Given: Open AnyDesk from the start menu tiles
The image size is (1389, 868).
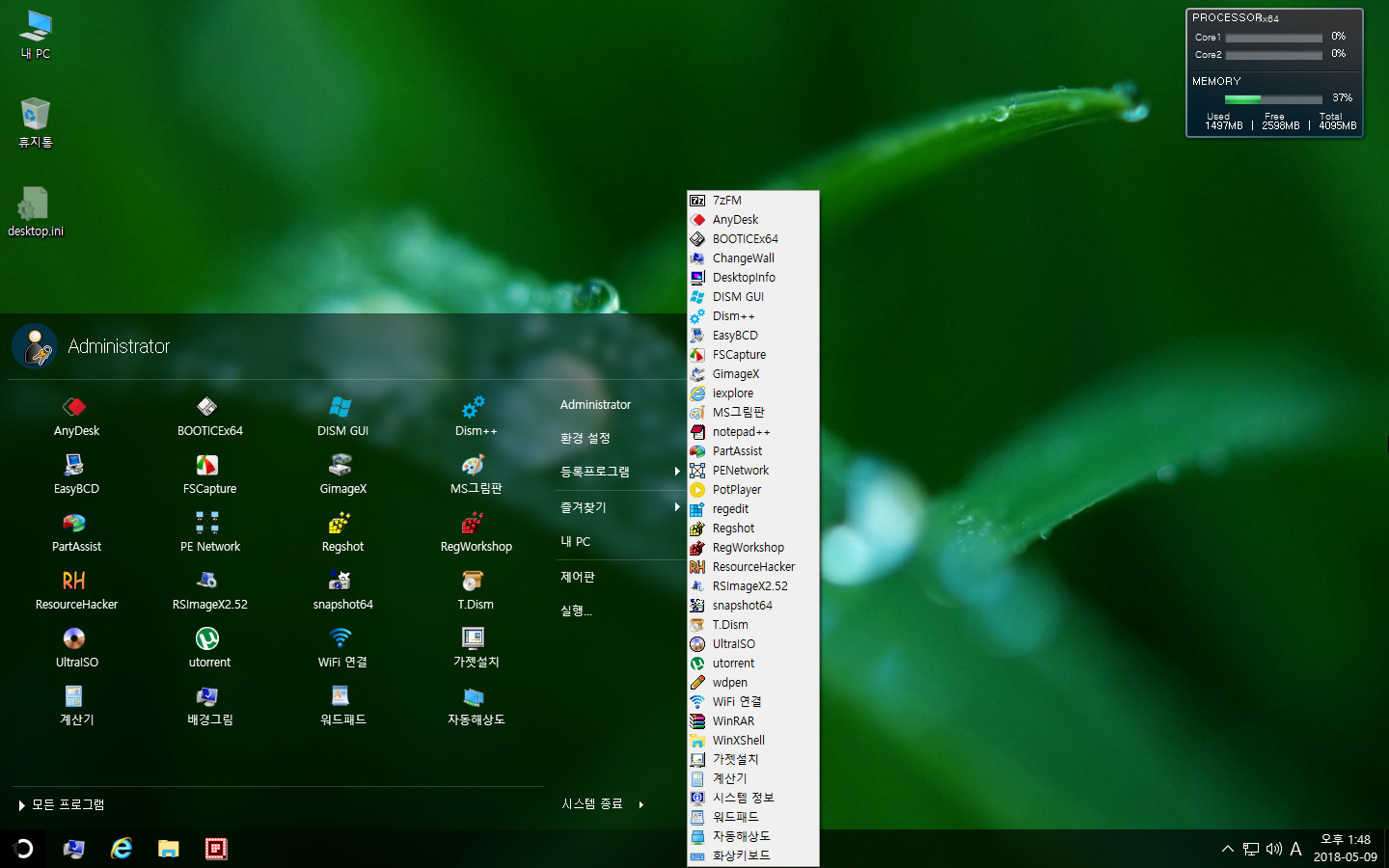Looking at the screenshot, I should 76,417.
